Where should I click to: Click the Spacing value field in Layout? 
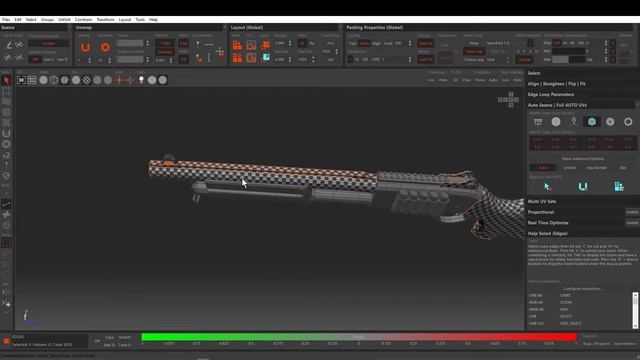pyautogui.click(x=280, y=59)
